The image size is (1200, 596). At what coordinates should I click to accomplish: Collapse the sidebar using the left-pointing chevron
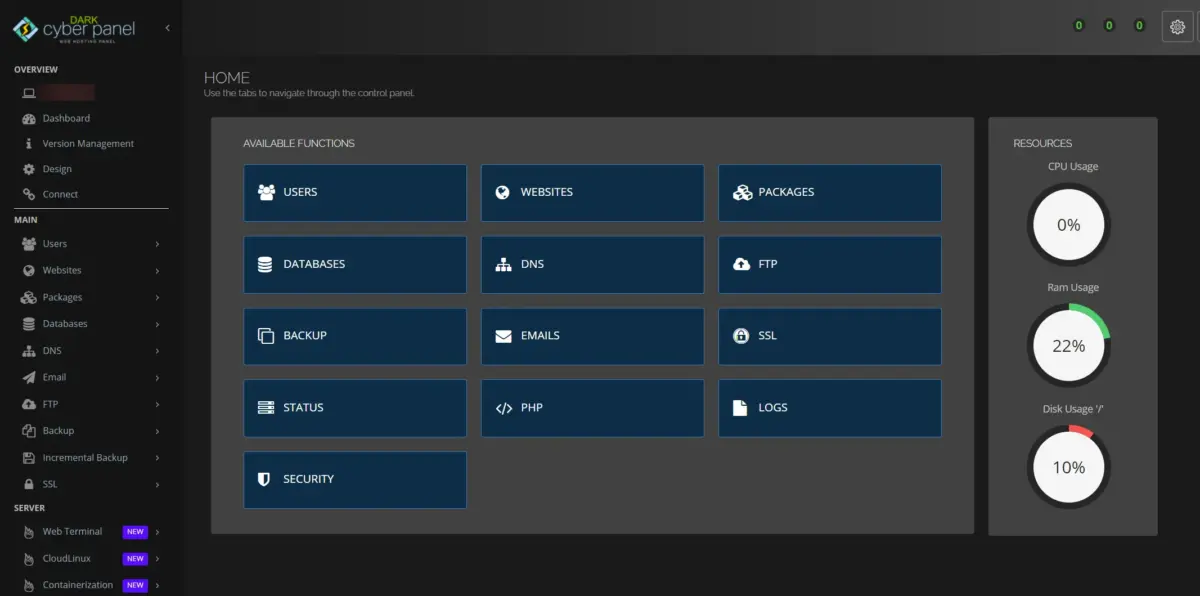(x=168, y=28)
